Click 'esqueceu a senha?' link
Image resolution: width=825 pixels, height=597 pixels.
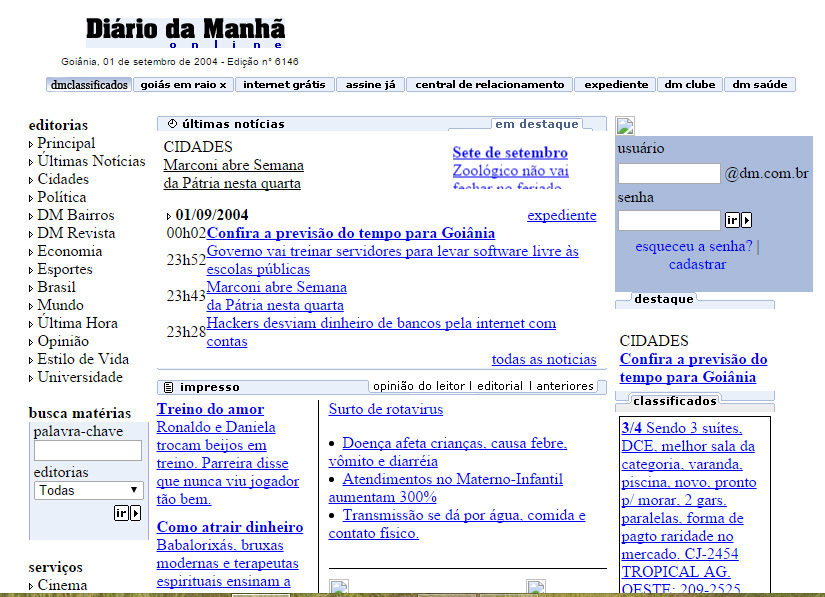(x=694, y=246)
